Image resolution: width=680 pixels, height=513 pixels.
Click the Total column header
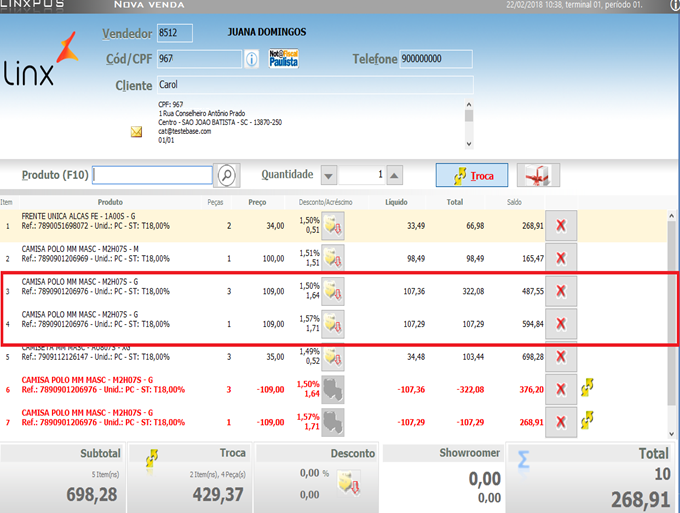tap(455, 202)
